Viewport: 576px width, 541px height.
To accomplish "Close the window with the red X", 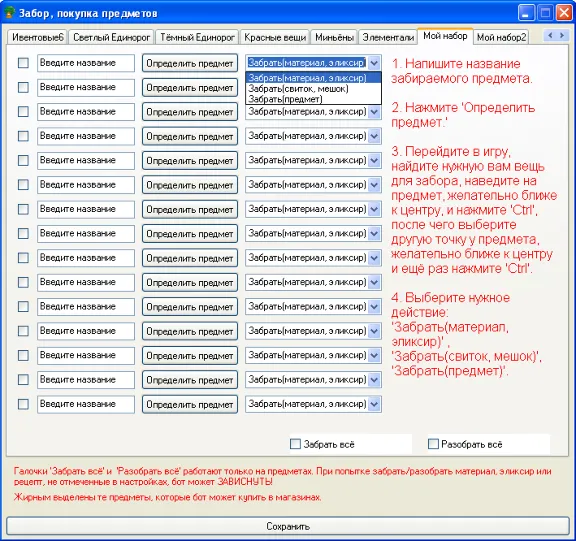I will pos(564,13).
